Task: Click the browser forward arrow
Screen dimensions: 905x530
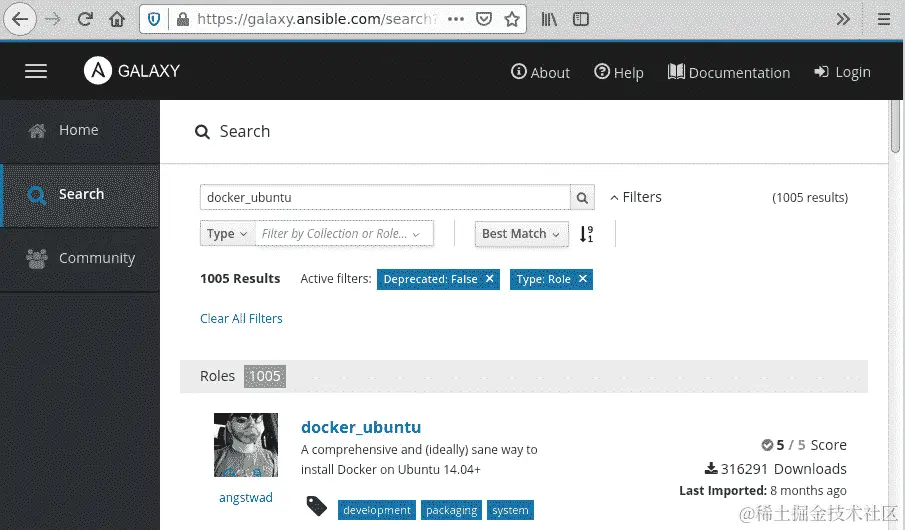Action: [53, 20]
